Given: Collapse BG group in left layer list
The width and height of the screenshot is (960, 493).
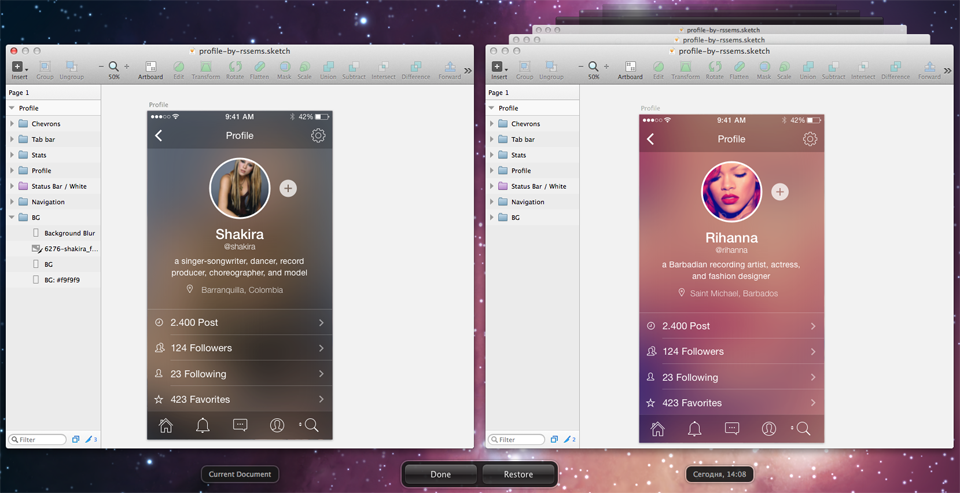Looking at the screenshot, I should pyautogui.click(x=12, y=217).
